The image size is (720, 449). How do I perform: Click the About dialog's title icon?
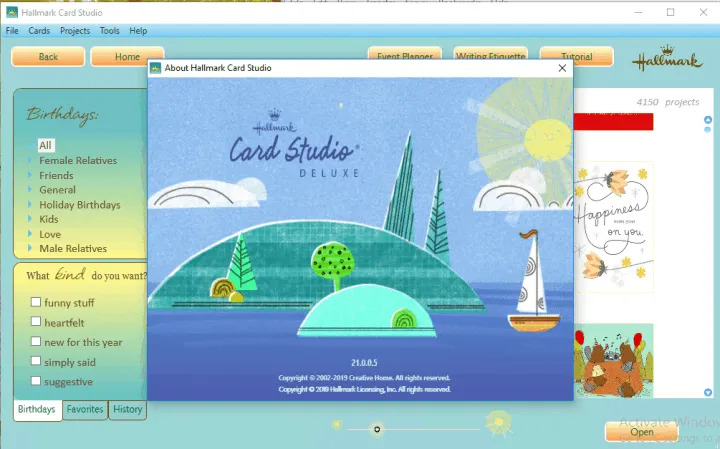(156, 68)
